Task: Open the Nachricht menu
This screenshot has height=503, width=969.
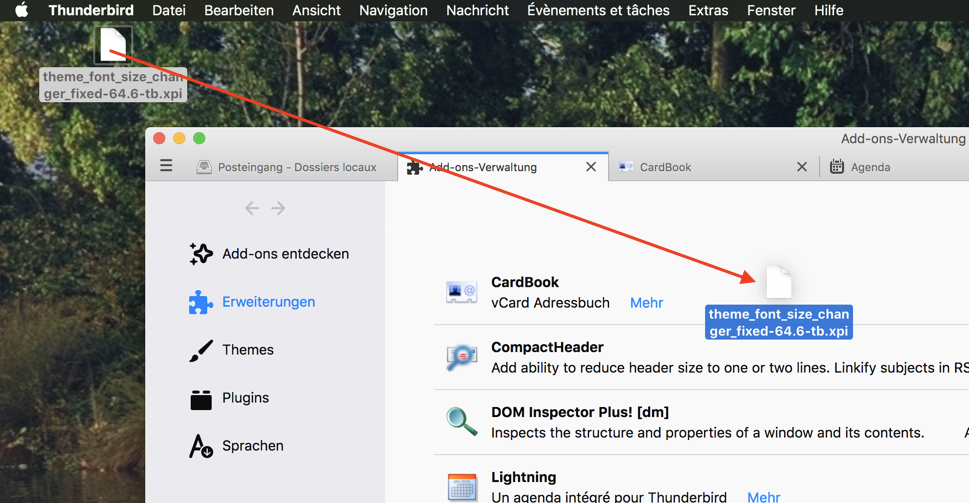Action: tap(478, 11)
